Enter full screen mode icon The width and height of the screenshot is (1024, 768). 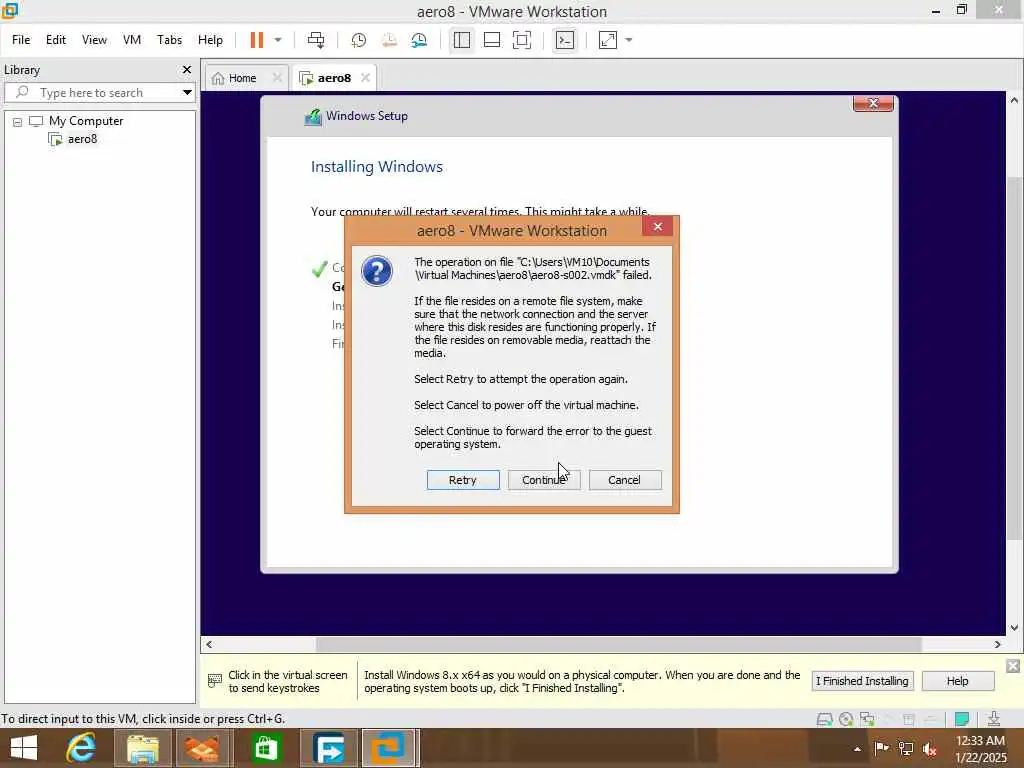(522, 40)
